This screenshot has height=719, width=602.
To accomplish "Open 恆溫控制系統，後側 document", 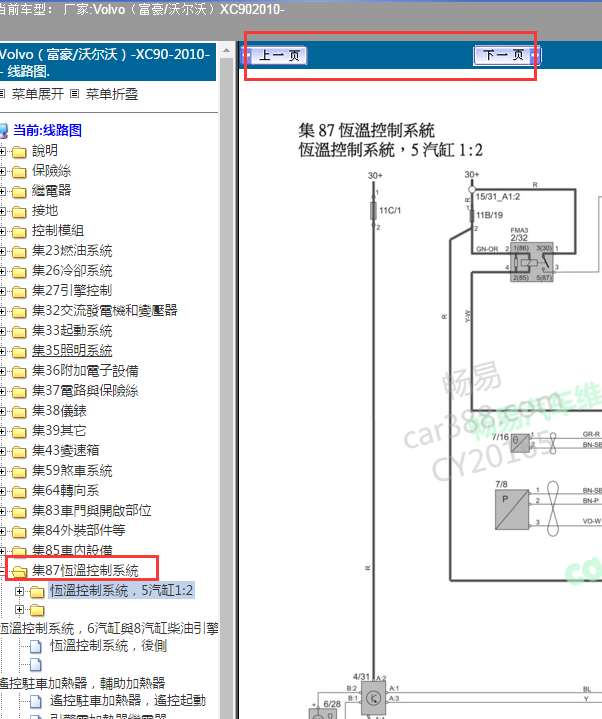I will coord(108,646).
